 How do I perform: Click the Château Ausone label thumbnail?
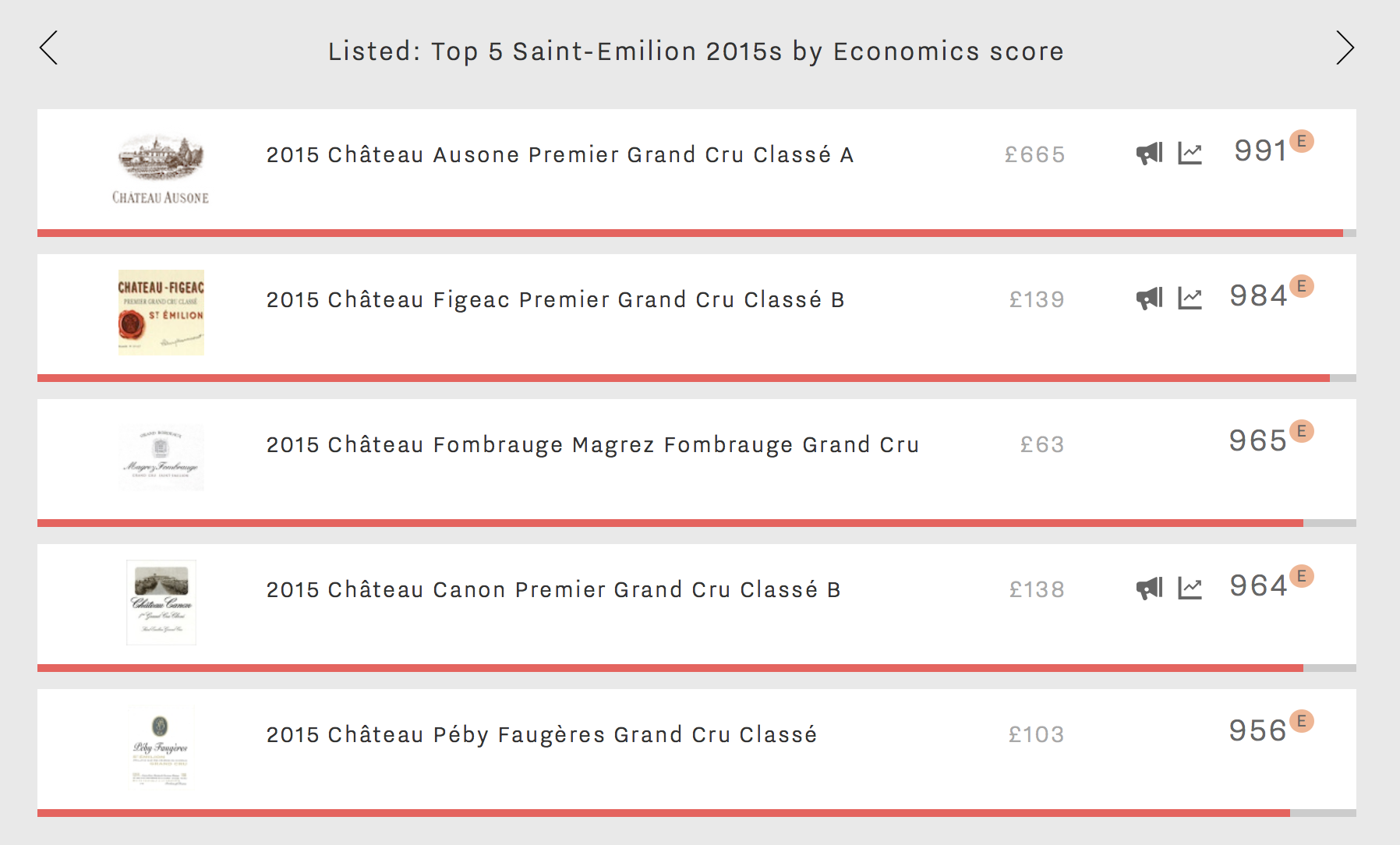pos(161,169)
